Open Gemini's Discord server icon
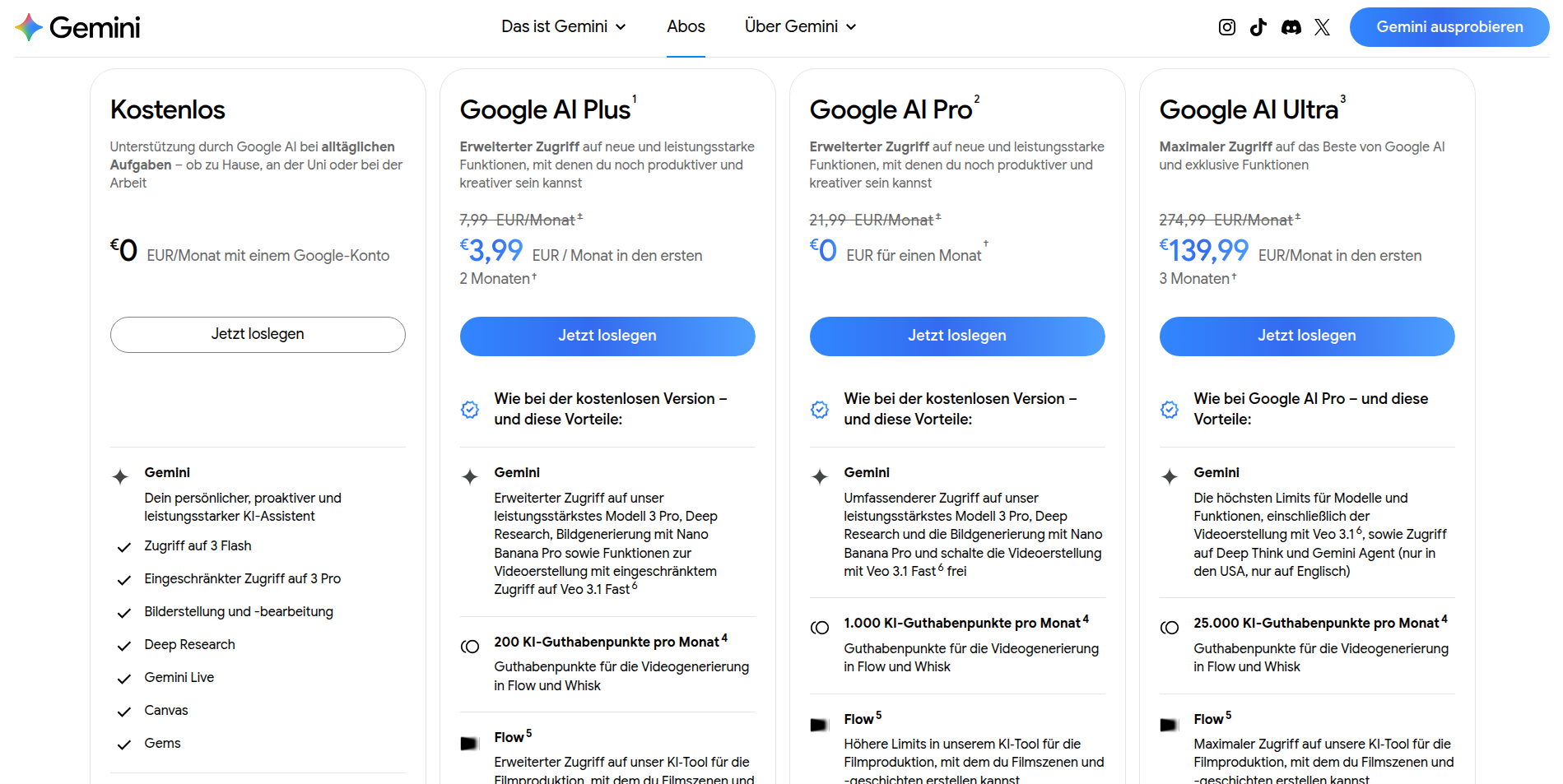Image resolution: width=1563 pixels, height=784 pixels. tap(1291, 27)
